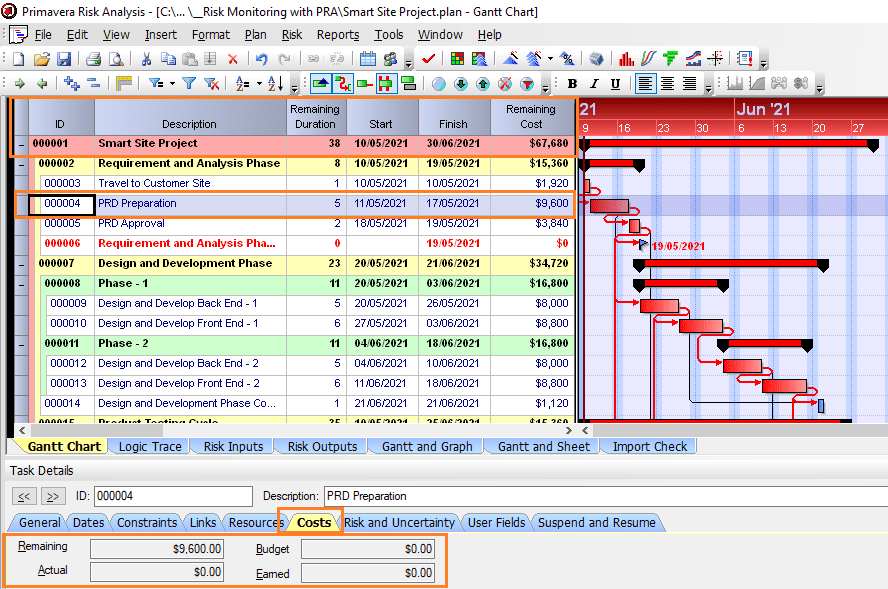Toggle align right text button

point(690,84)
